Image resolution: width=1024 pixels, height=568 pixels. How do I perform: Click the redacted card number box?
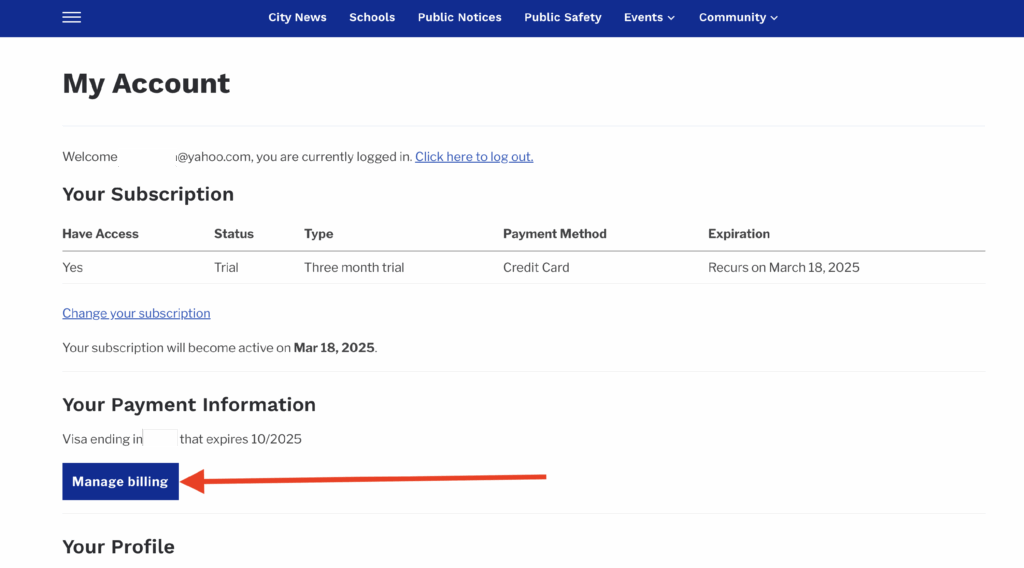click(160, 439)
